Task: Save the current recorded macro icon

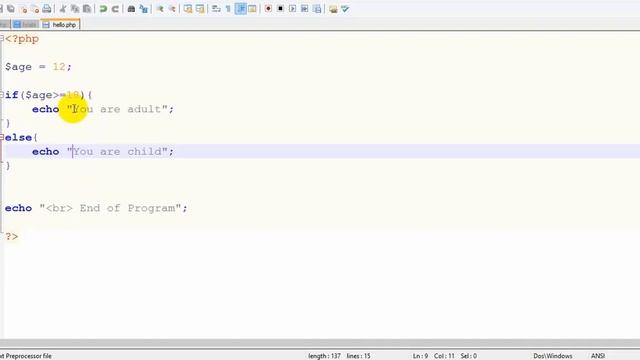Action: 317,9
